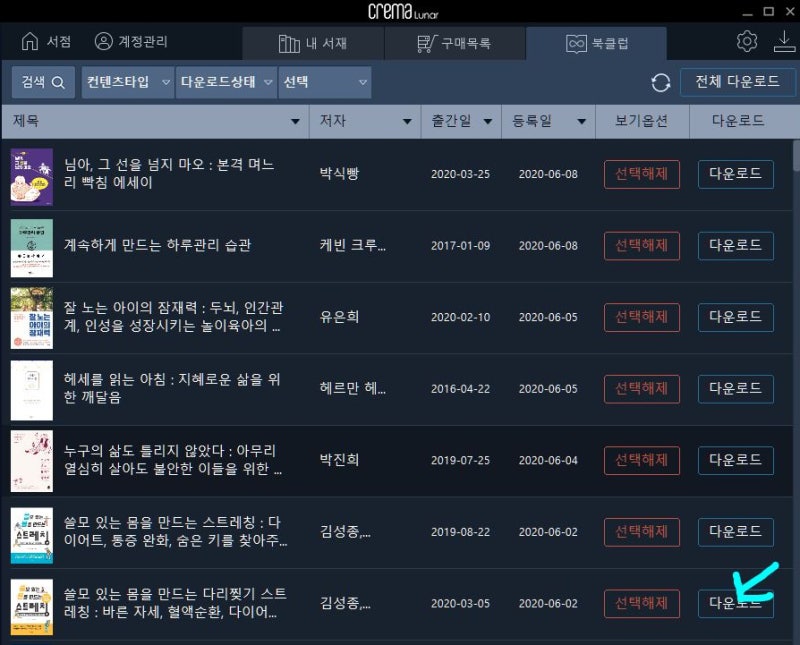Click the home icon next to 서점
The height and width of the screenshot is (645, 800).
(29, 41)
